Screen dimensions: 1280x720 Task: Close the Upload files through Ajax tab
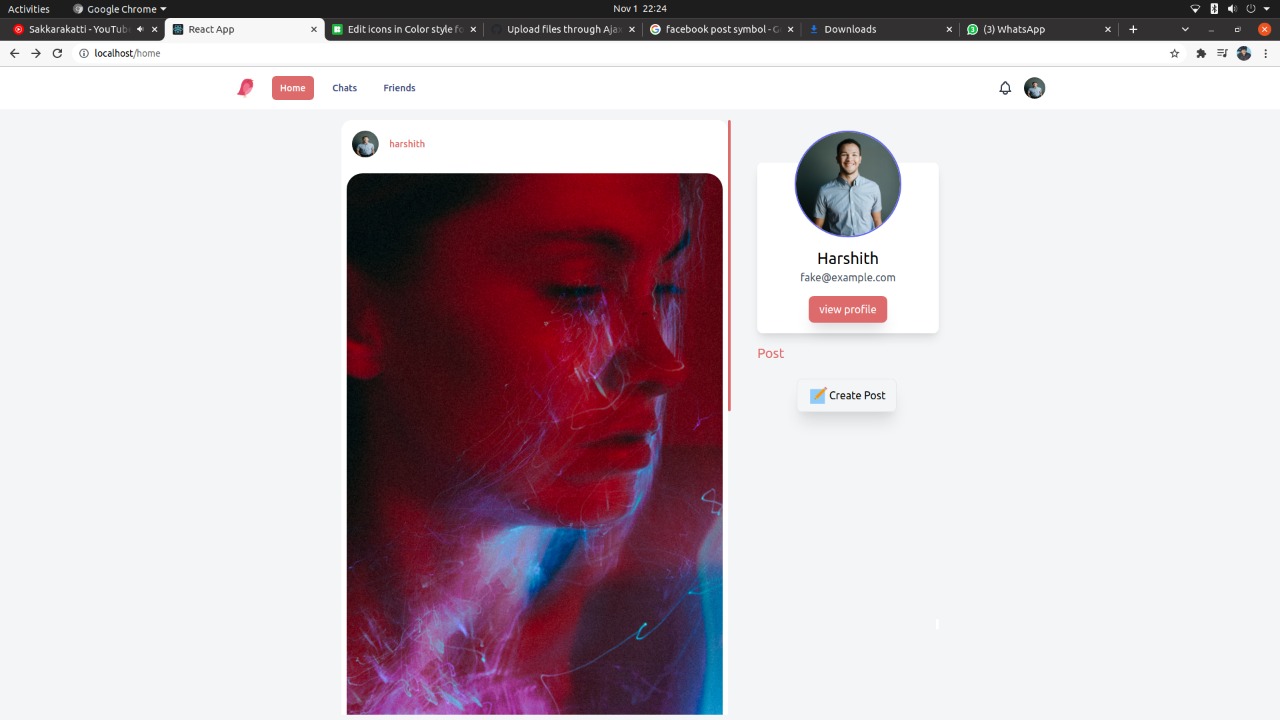click(632, 29)
